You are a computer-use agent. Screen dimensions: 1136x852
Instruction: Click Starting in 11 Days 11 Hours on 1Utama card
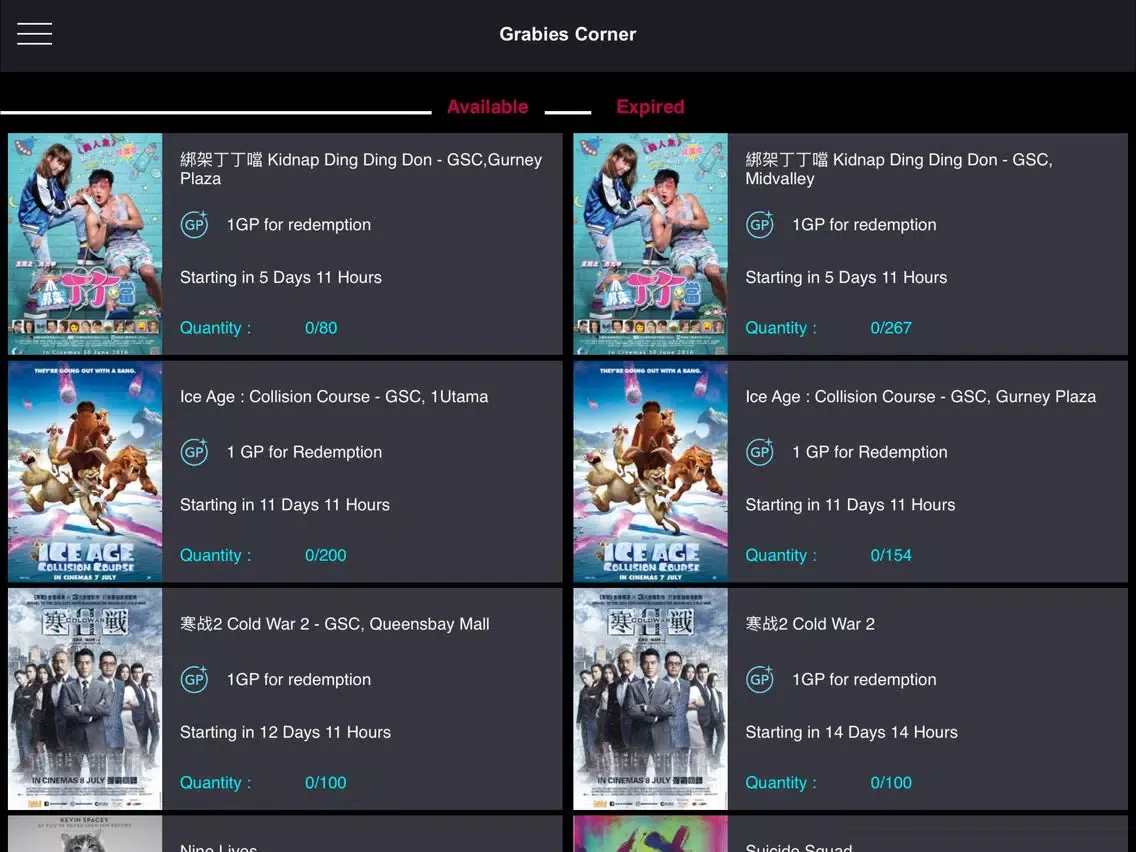tap(285, 505)
